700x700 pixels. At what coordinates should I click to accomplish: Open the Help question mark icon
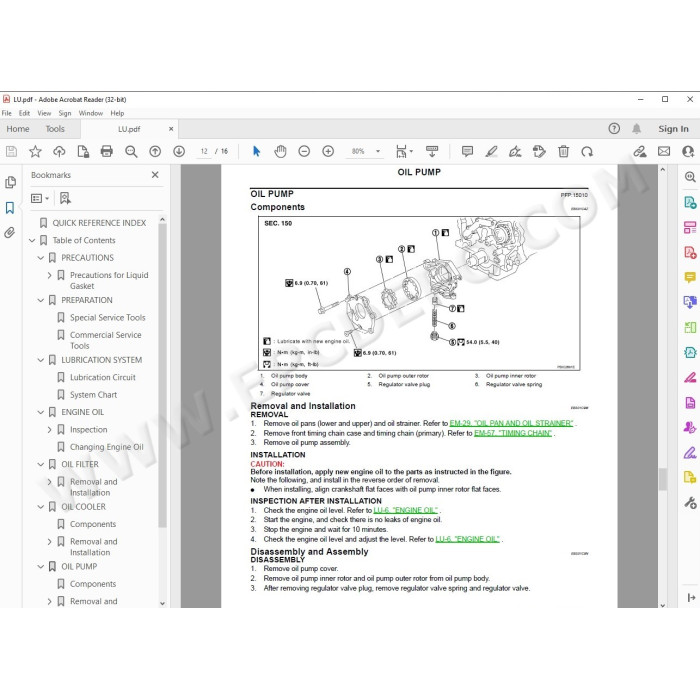tap(614, 129)
